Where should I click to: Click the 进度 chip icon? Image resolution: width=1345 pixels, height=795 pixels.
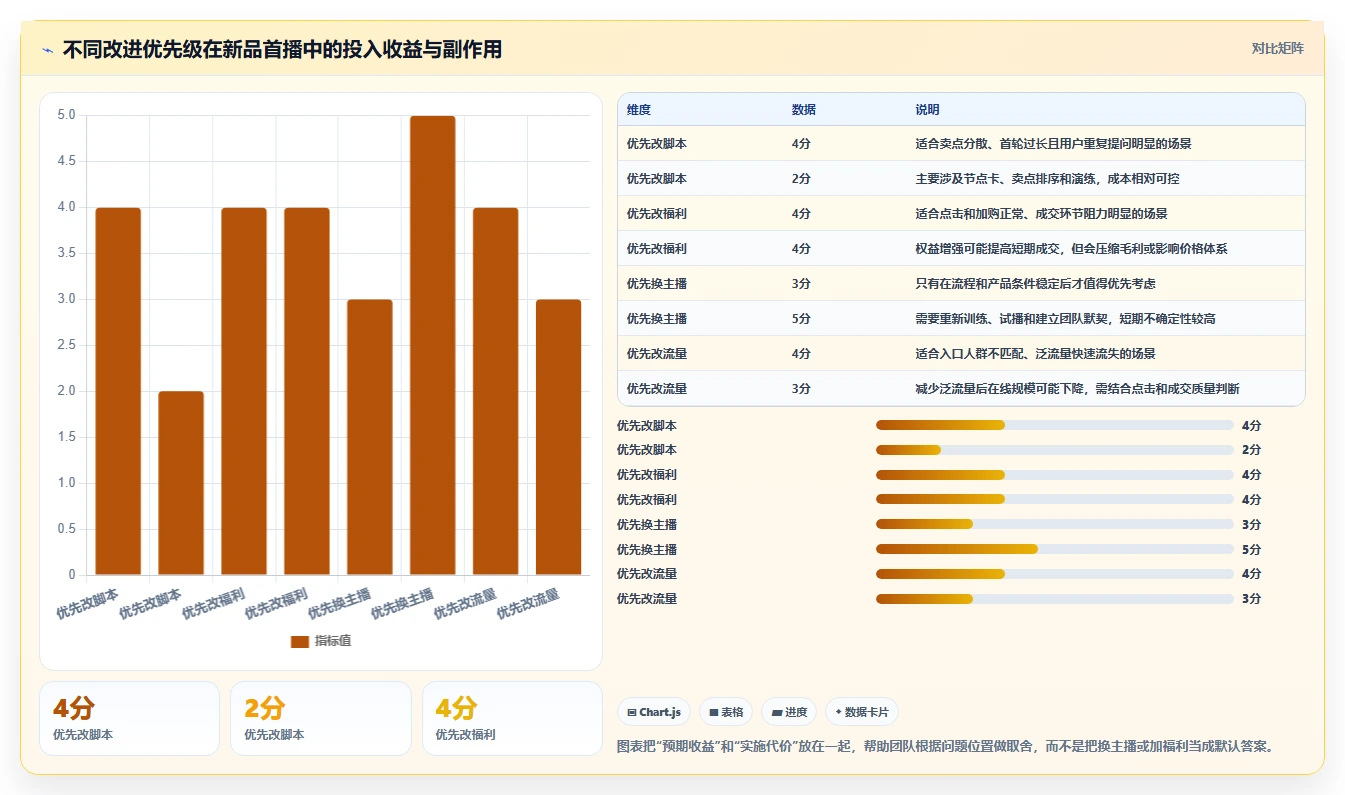pos(777,712)
